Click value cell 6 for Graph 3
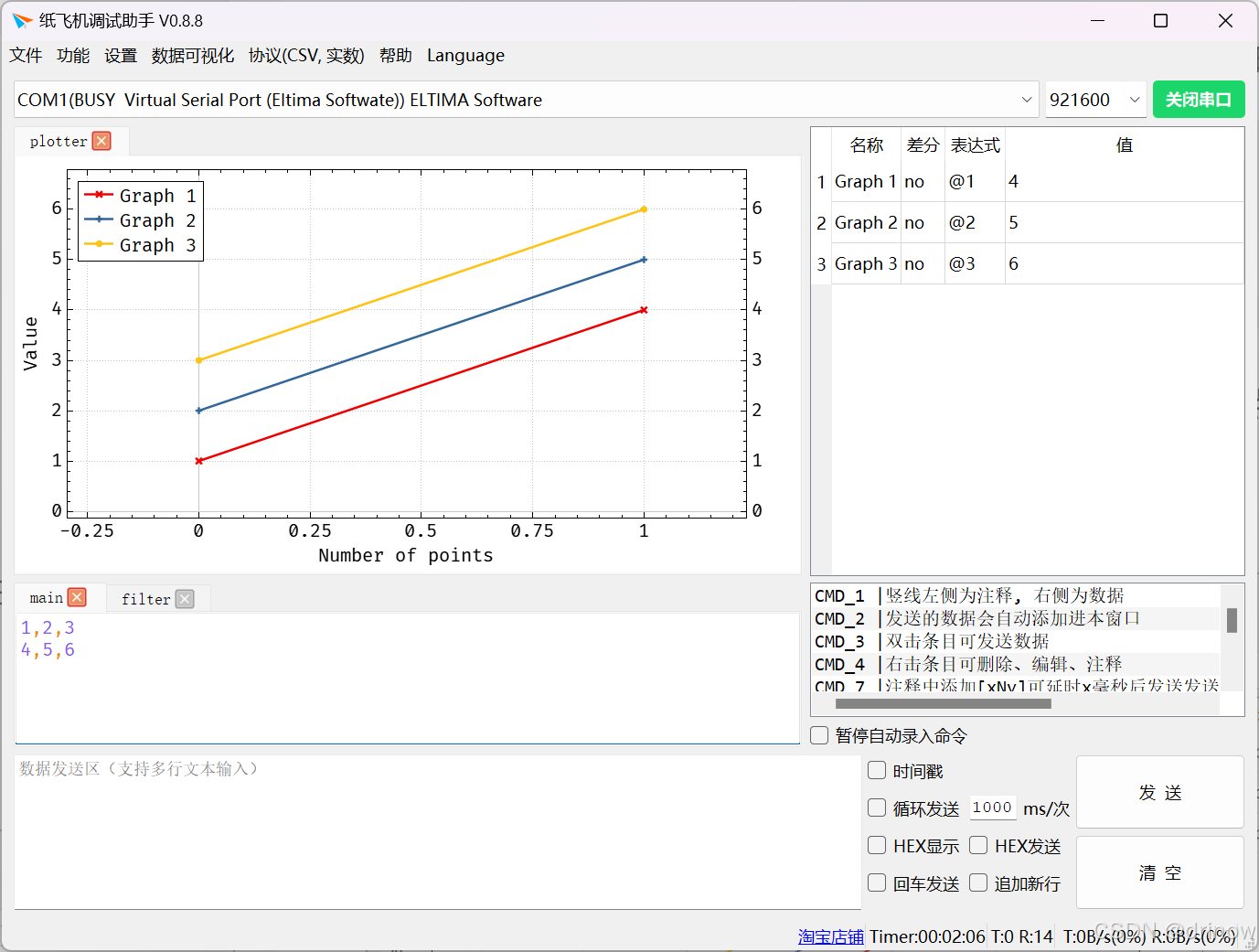Screen dimensions: 1259x952 coord(1125,263)
